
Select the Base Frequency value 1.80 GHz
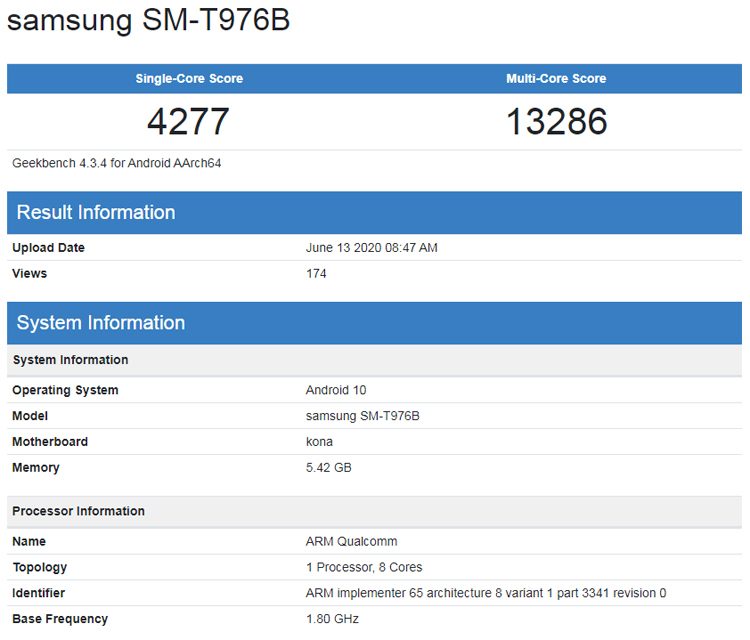[332, 619]
